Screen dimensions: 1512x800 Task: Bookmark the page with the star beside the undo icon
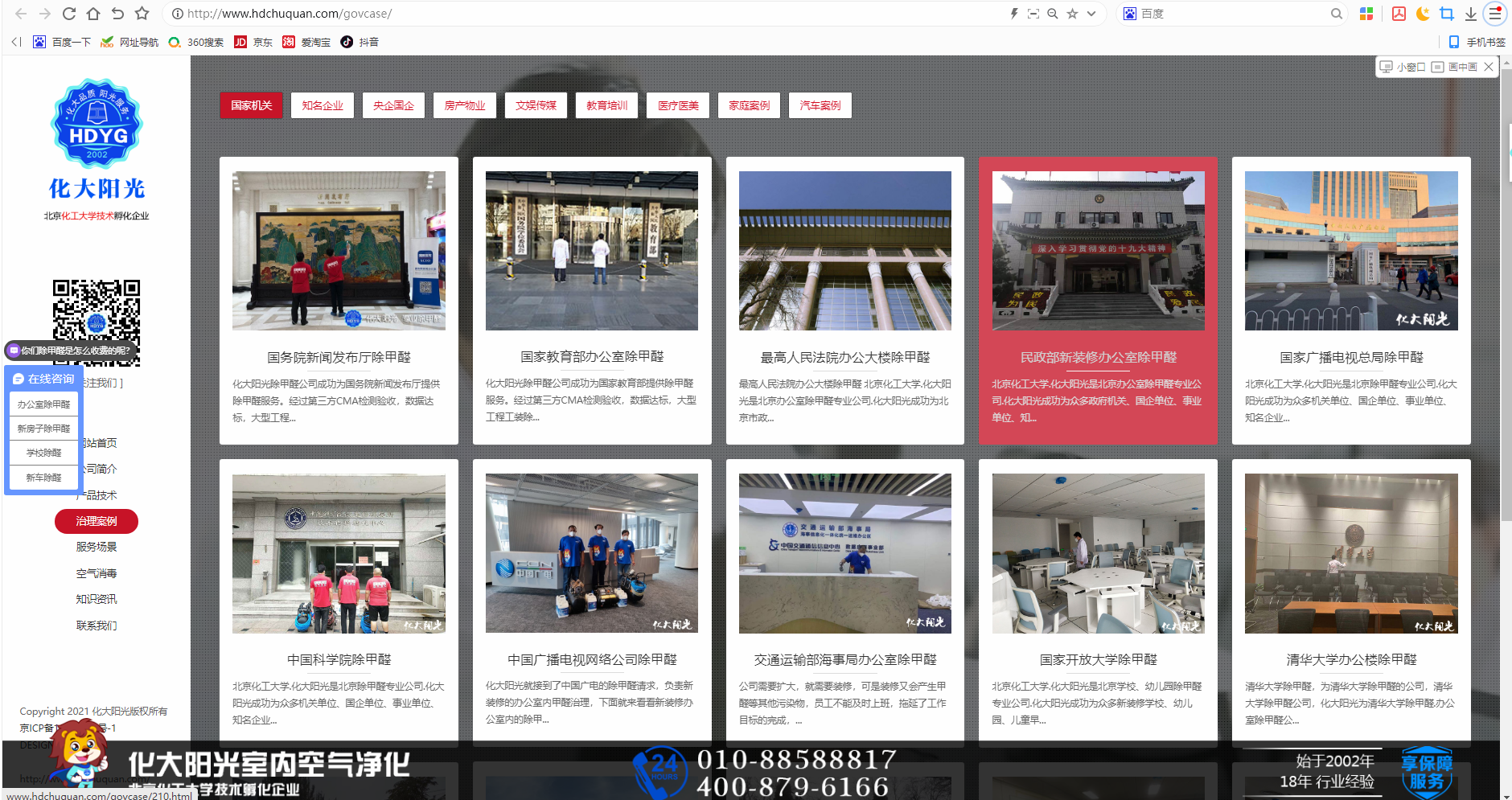(142, 14)
